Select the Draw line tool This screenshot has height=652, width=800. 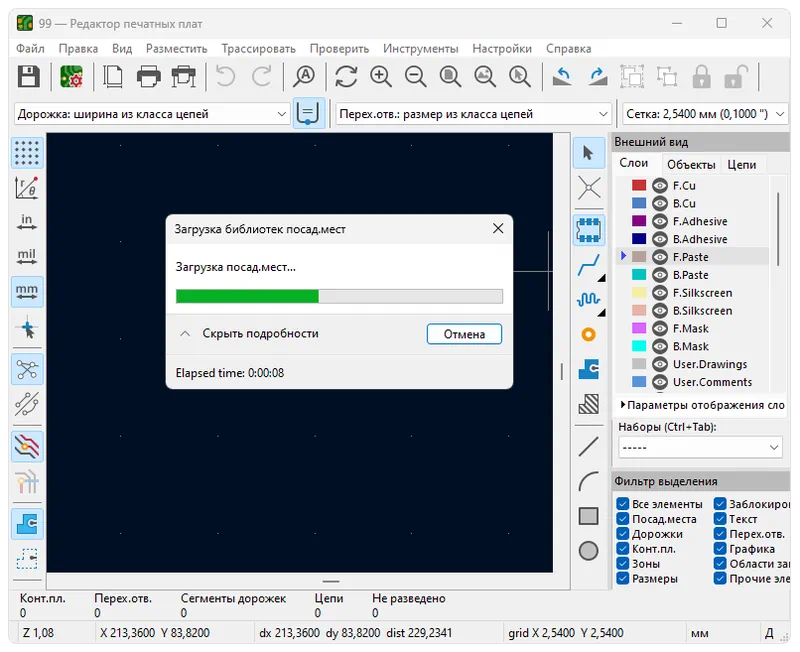point(589,447)
